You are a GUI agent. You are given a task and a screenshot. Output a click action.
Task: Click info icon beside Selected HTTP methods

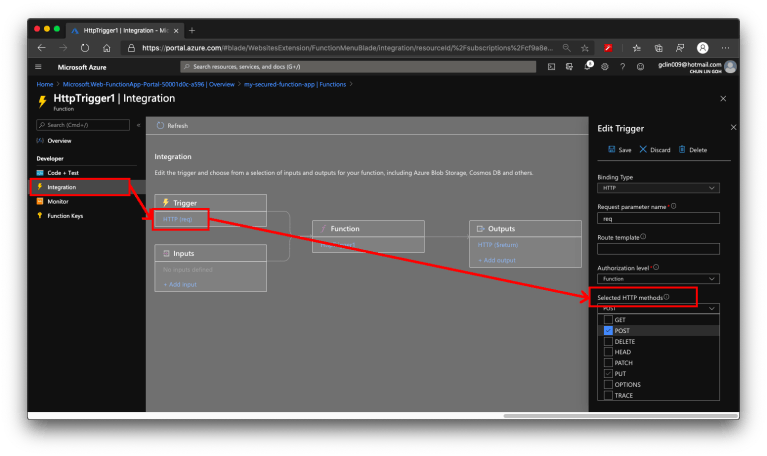(x=666, y=297)
